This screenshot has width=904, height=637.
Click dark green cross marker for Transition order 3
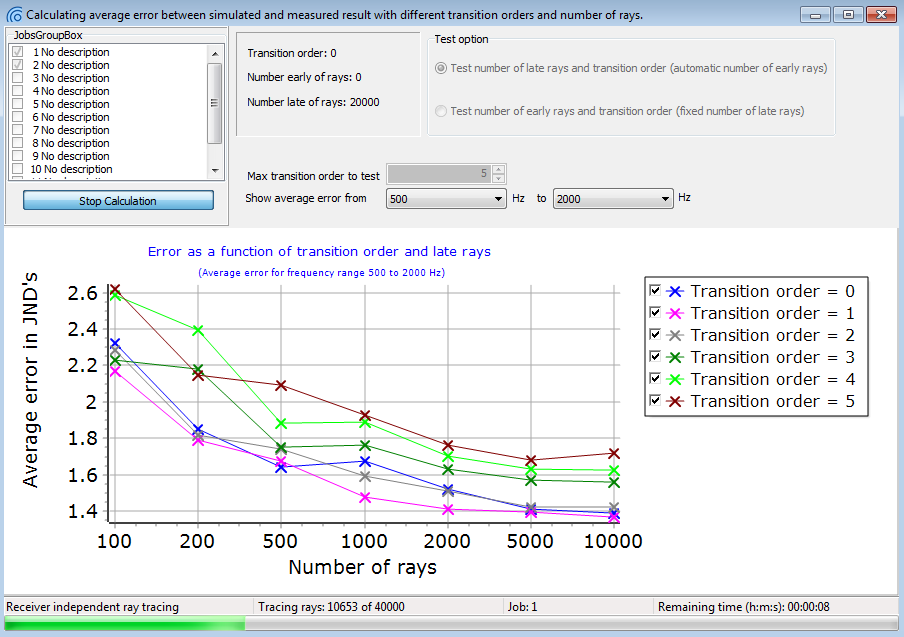click(675, 357)
